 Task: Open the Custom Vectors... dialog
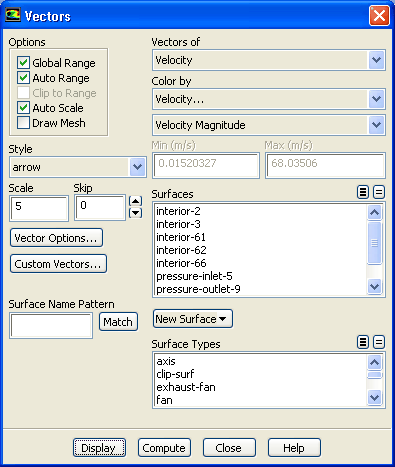58,264
